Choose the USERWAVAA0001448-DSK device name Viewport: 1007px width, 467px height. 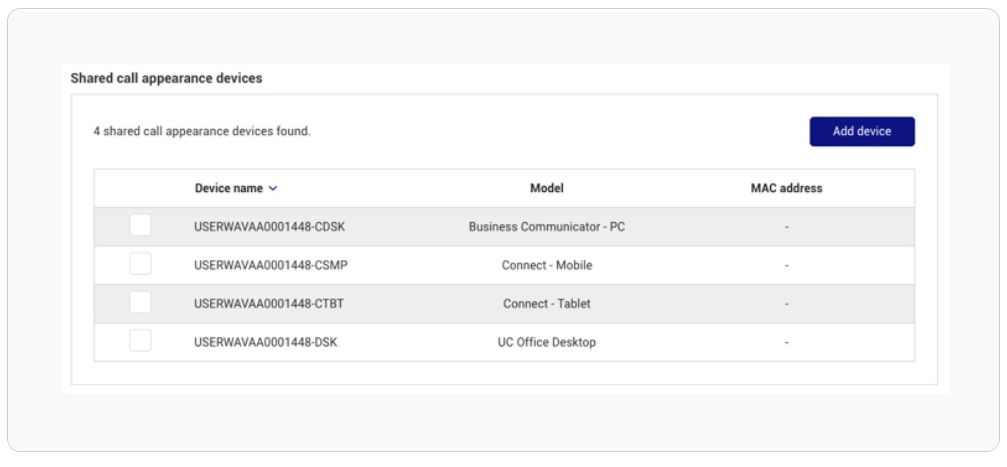click(x=265, y=342)
